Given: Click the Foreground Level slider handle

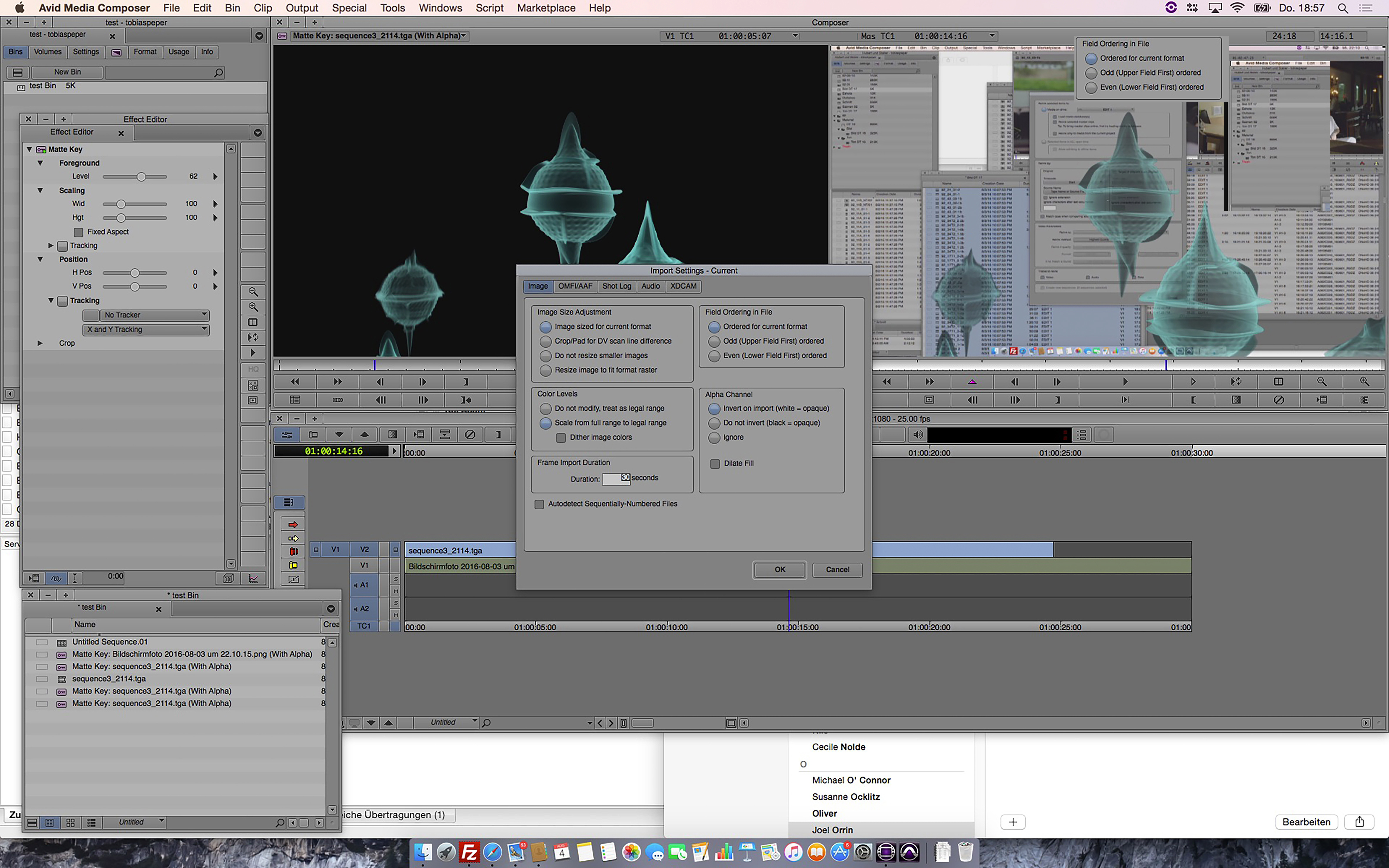Looking at the screenshot, I should pyautogui.click(x=141, y=177).
